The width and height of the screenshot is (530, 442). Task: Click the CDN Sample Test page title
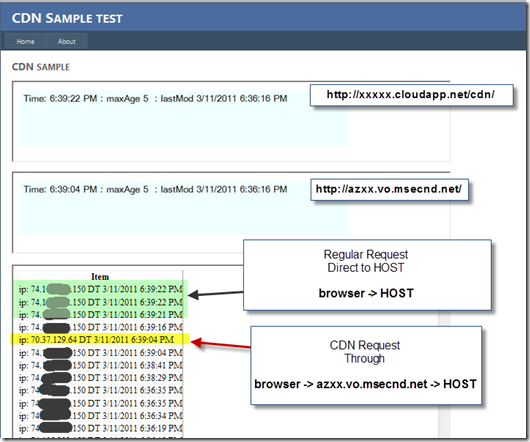pos(67,18)
